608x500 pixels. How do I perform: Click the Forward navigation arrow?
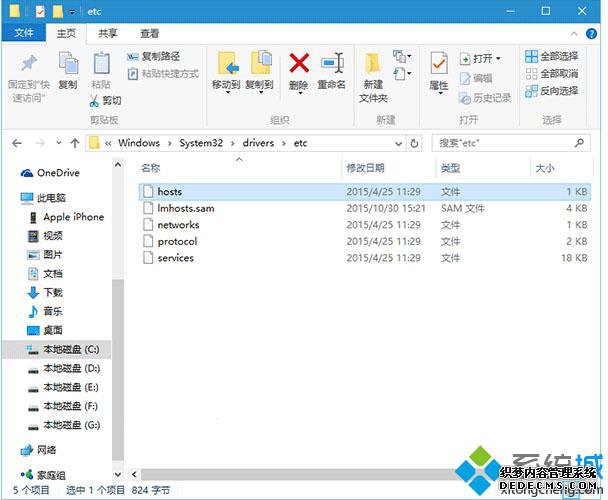[40, 144]
